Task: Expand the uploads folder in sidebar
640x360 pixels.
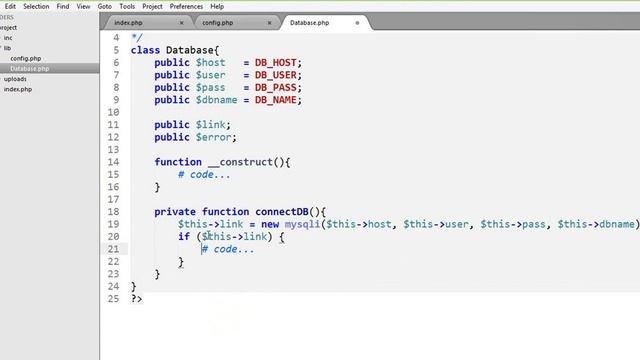Action: [x=15, y=79]
